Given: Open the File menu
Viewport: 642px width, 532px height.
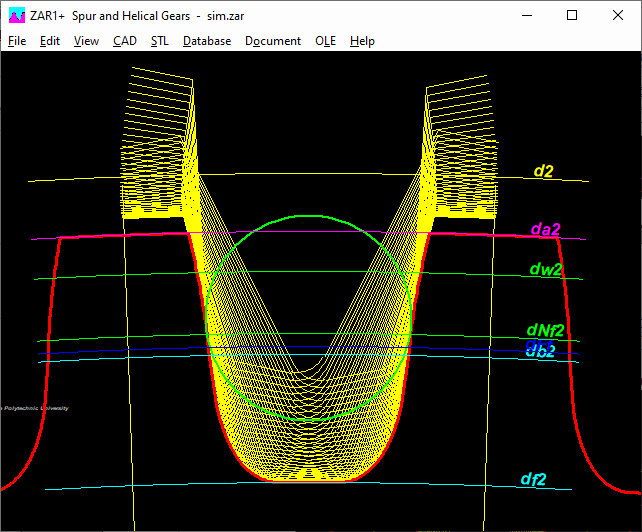Looking at the screenshot, I should point(17,41).
